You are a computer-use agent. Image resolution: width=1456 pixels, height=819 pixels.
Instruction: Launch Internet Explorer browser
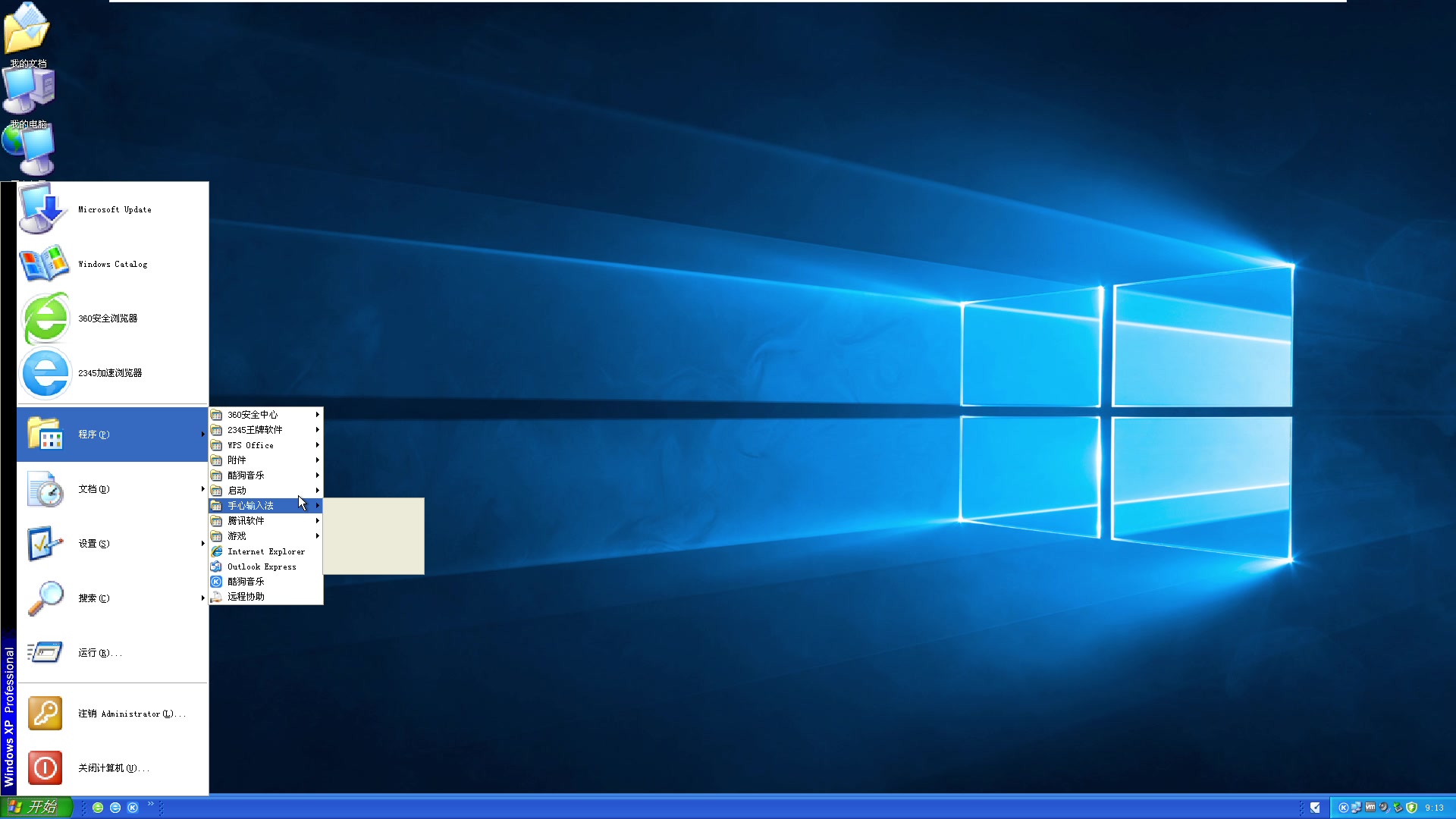266,551
